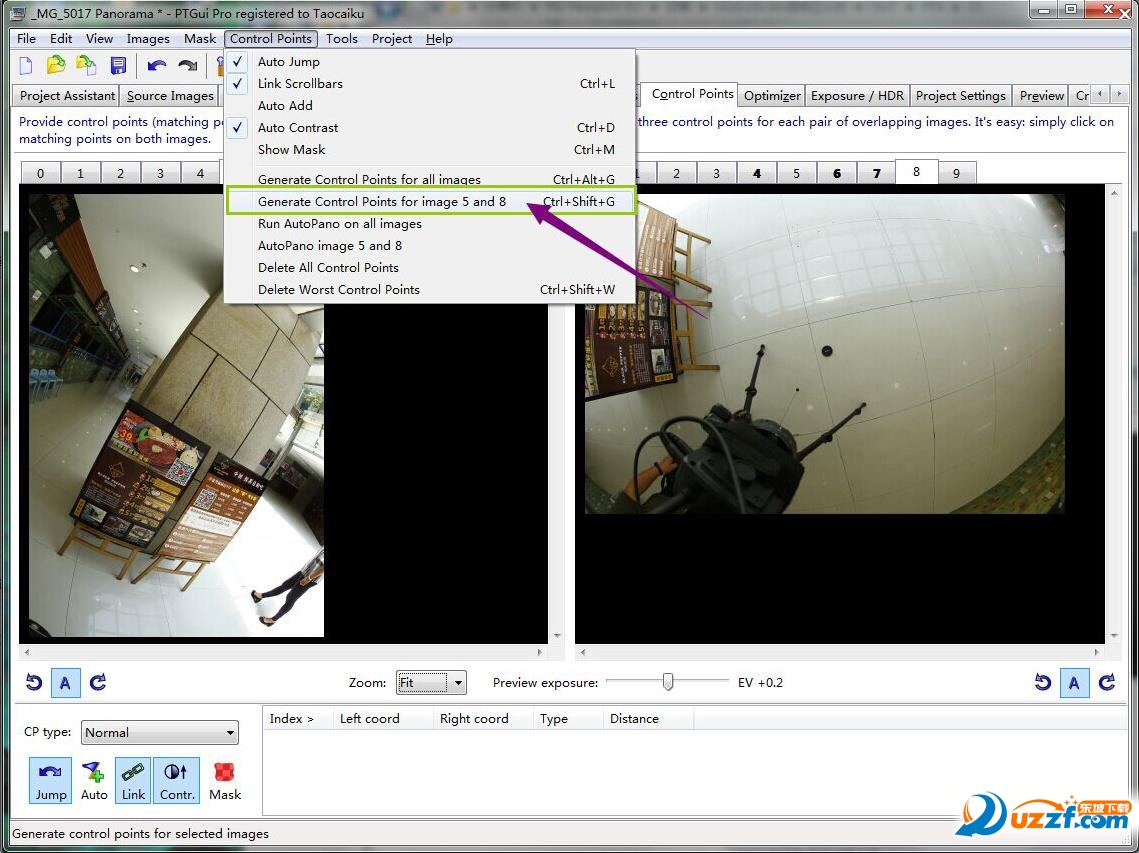Switch to the Preview tab

pyautogui.click(x=1042, y=95)
